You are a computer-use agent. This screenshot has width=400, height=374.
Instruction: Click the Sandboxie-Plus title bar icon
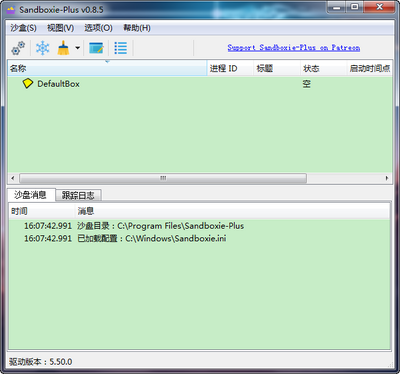click(x=11, y=10)
